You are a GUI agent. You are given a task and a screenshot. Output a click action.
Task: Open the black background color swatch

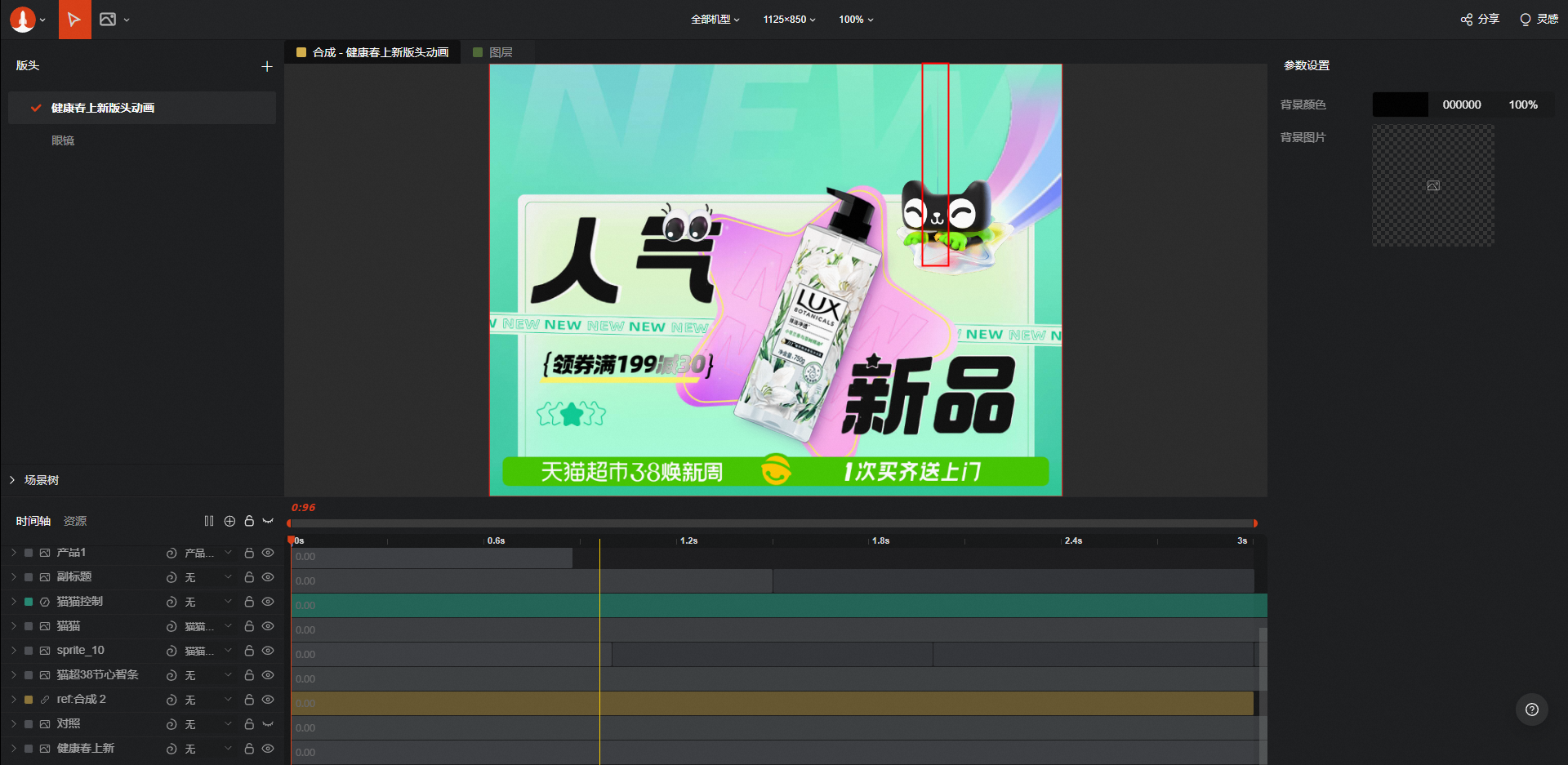[x=1401, y=105]
